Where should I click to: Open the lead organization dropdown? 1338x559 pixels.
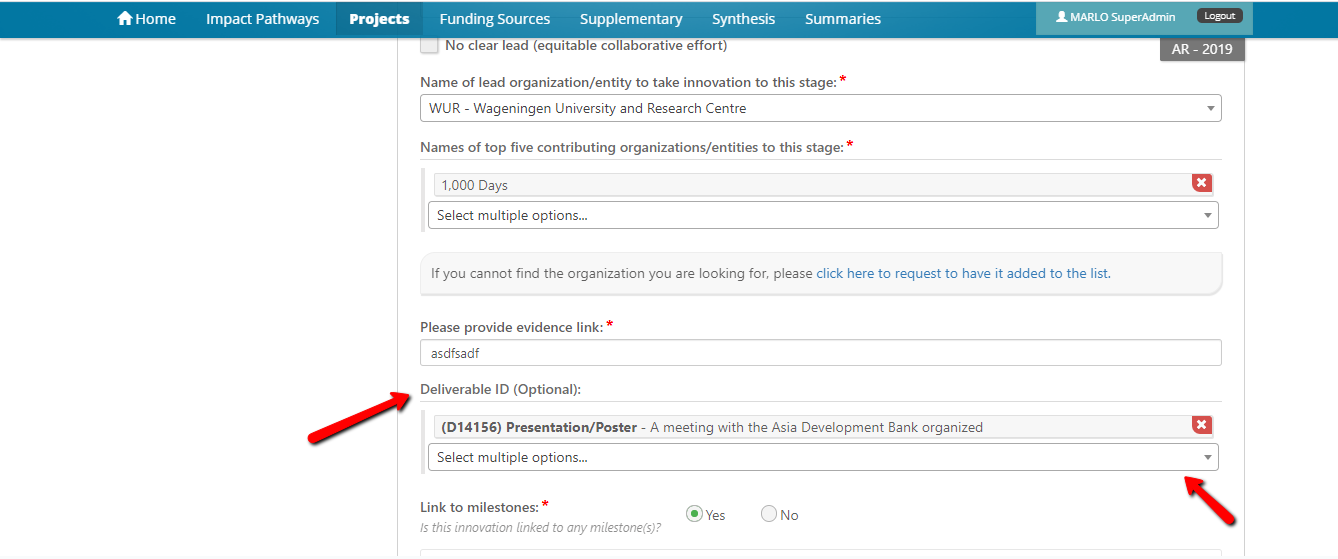click(x=820, y=108)
